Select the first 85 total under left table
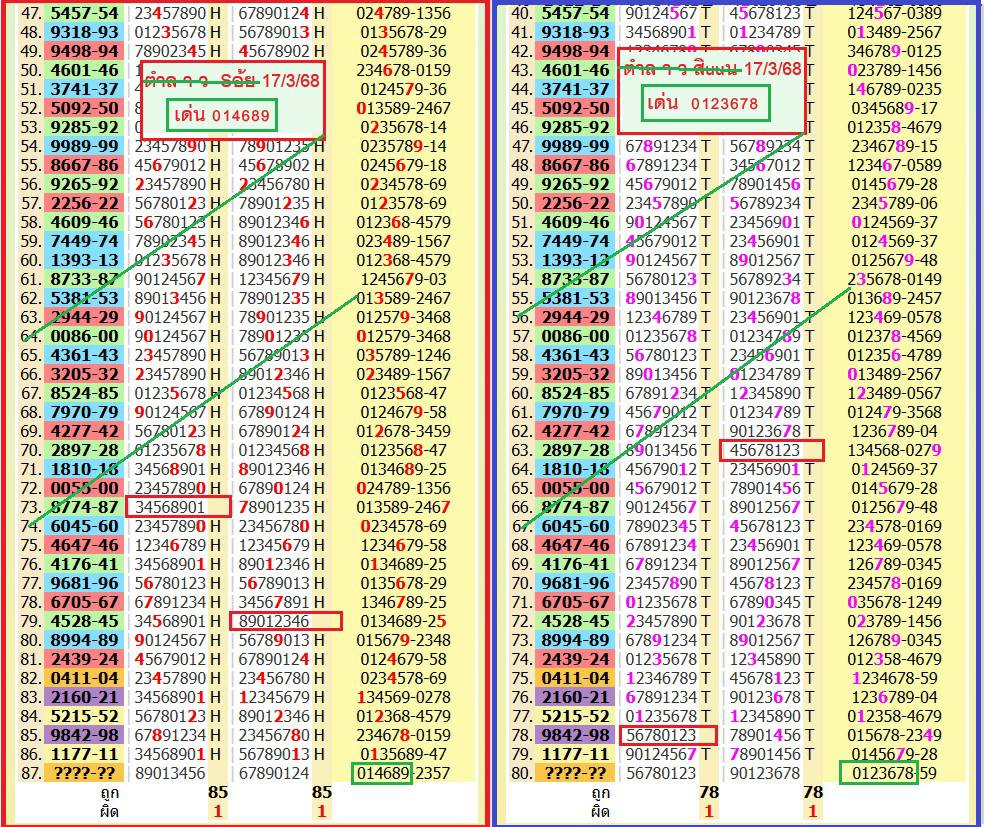Screen dimensions: 984x827 click(x=216, y=794)
